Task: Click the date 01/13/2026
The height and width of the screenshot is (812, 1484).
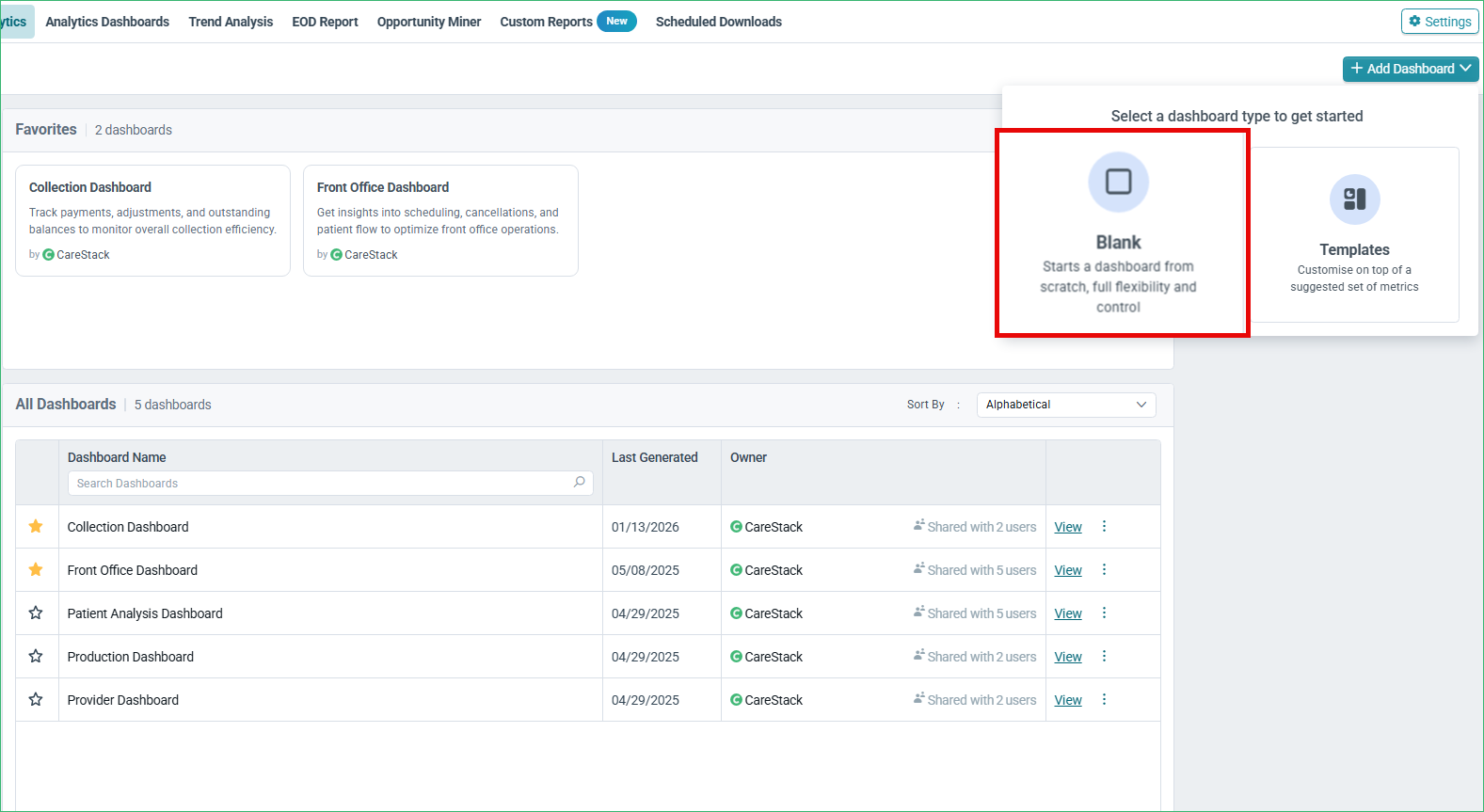Action: coord(646,527)
